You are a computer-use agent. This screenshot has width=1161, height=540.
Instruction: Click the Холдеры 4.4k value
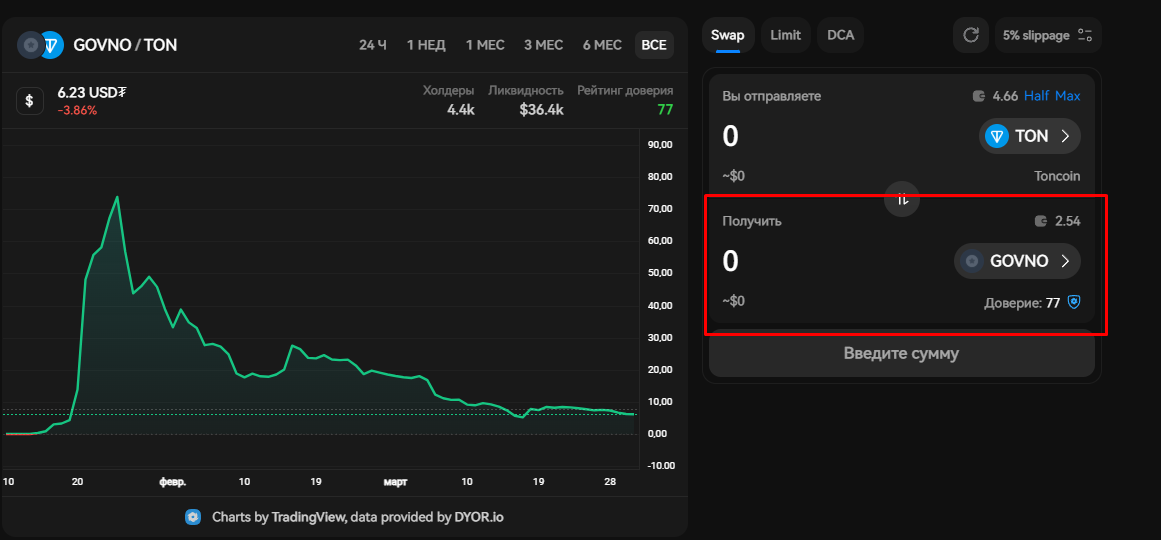(x=461, y=110)
